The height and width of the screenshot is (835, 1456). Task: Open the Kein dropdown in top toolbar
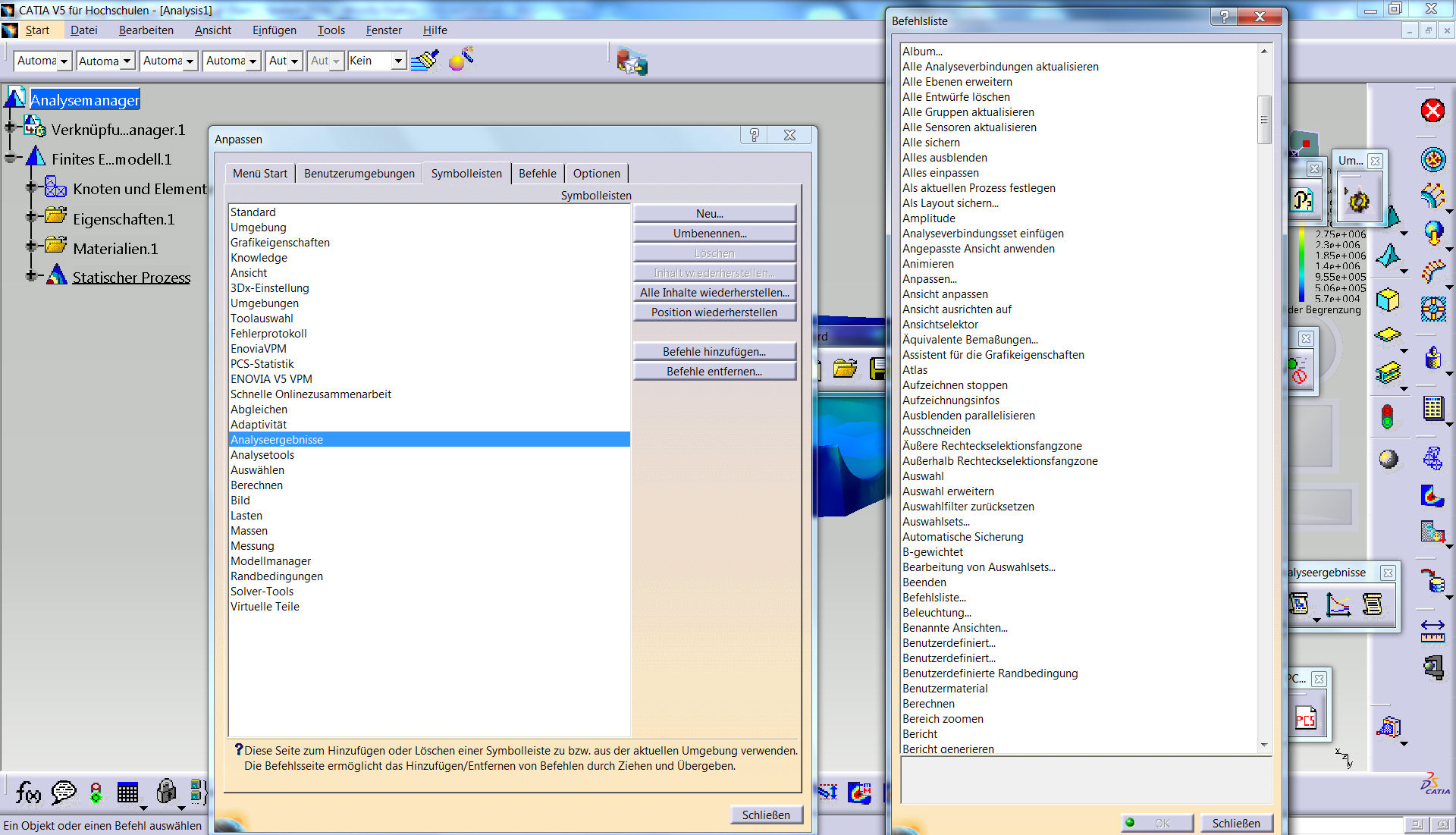click(x=398, y=61)
